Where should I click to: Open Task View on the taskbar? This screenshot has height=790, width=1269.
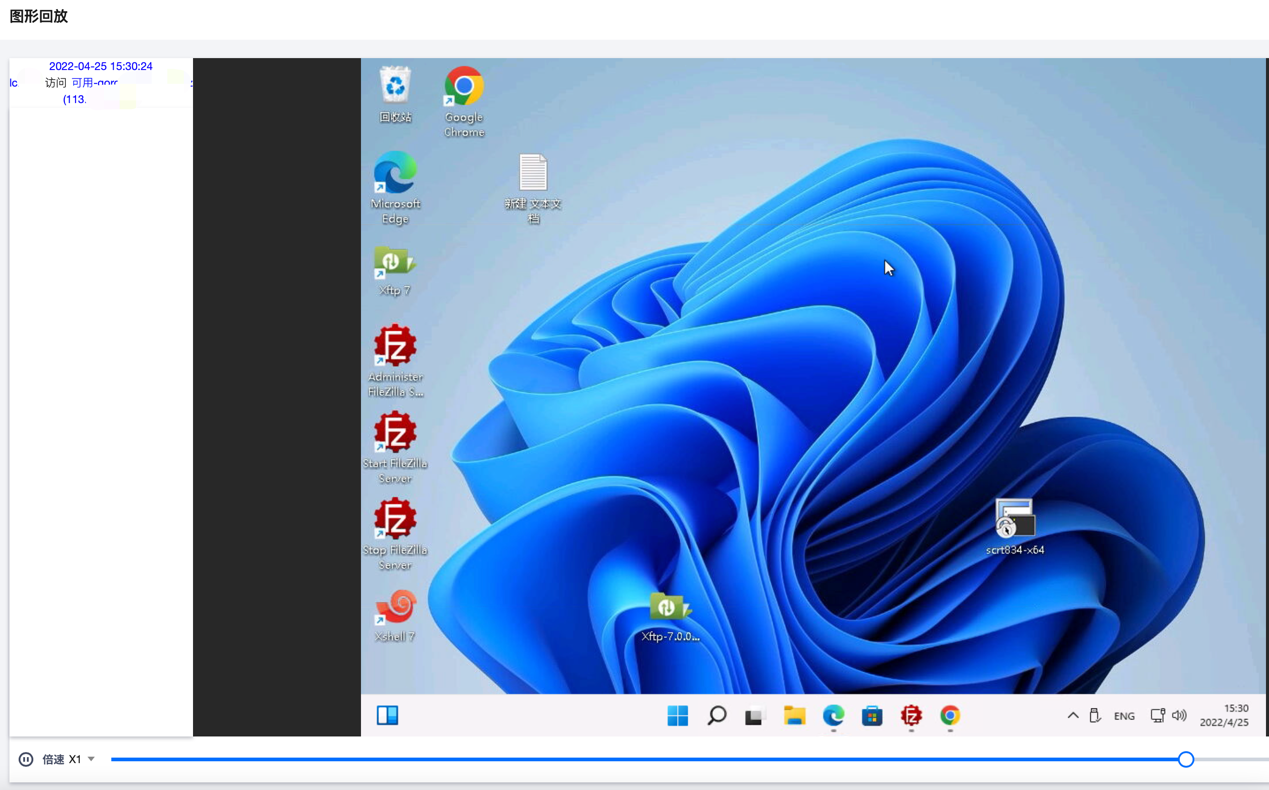point(754,716)
